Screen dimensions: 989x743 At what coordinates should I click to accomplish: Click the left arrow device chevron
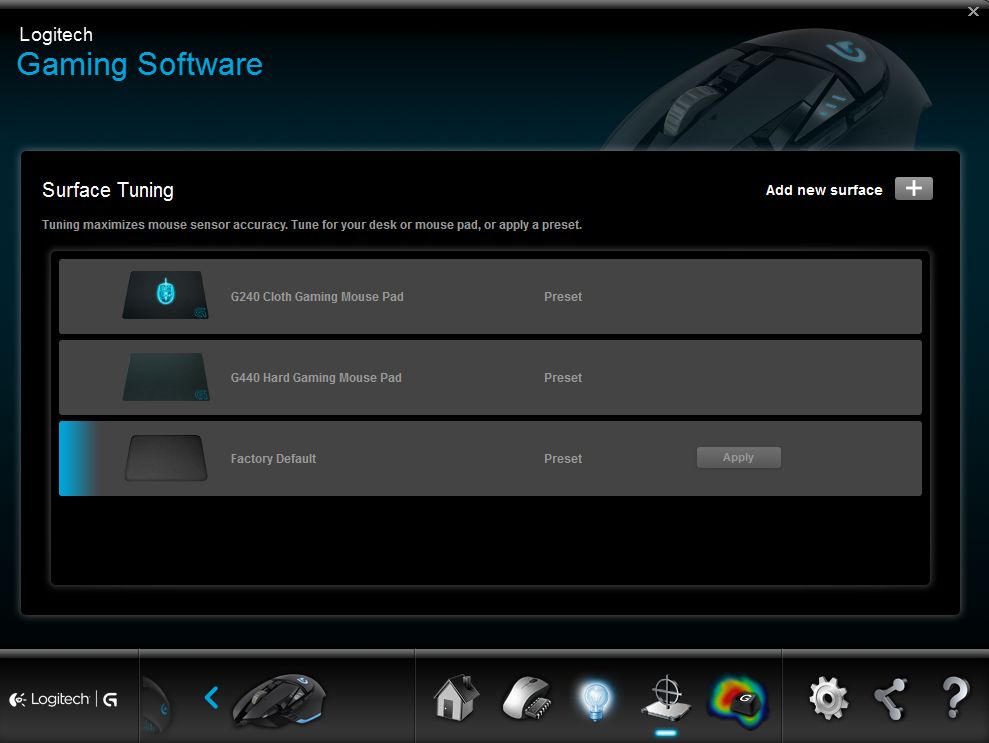[x=211, y=697]
